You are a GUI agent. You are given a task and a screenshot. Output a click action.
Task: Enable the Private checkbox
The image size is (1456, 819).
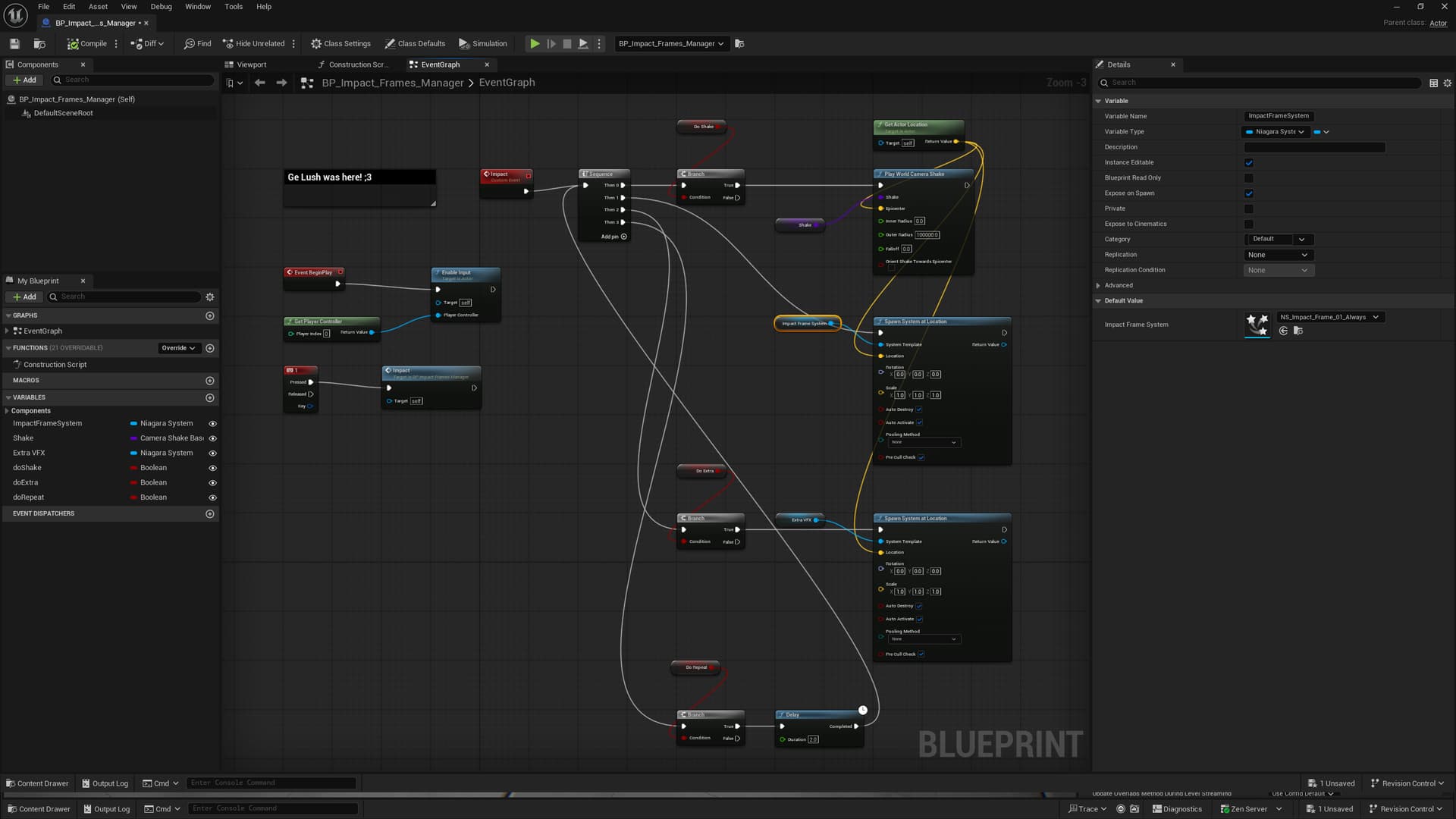(x=1249, y=209)
